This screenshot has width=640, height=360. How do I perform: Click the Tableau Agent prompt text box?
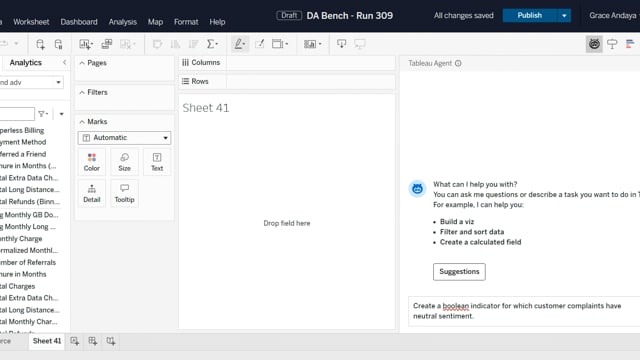tap(524, 311)
